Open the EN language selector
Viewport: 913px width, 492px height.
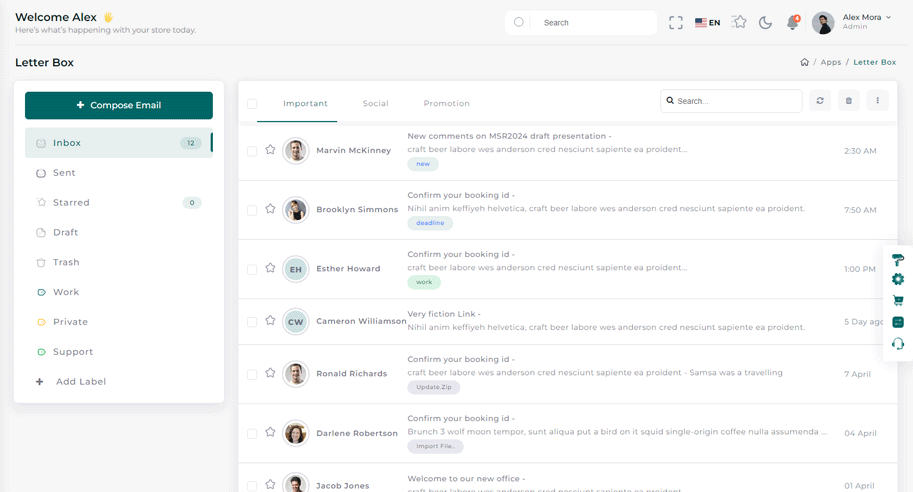pyautogui.click(x=708, y=22)
